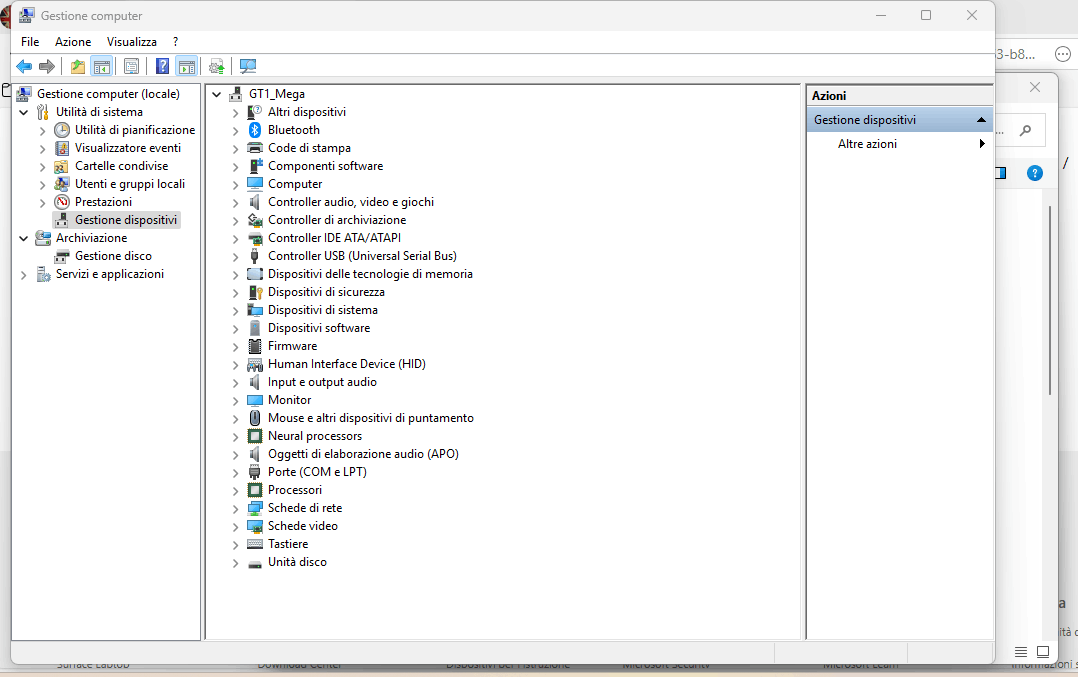Viewport: 1078px width, 677px height.
Task: Expand the Processori category
Action: pos(235,491)
